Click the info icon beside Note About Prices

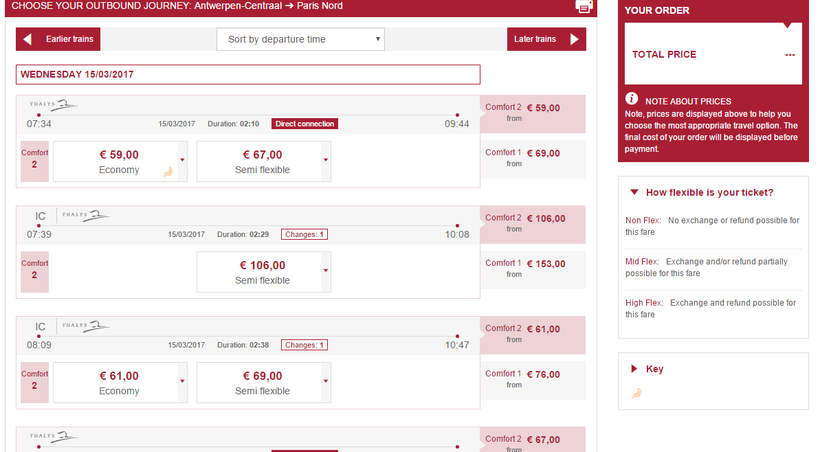pos(632,99)
